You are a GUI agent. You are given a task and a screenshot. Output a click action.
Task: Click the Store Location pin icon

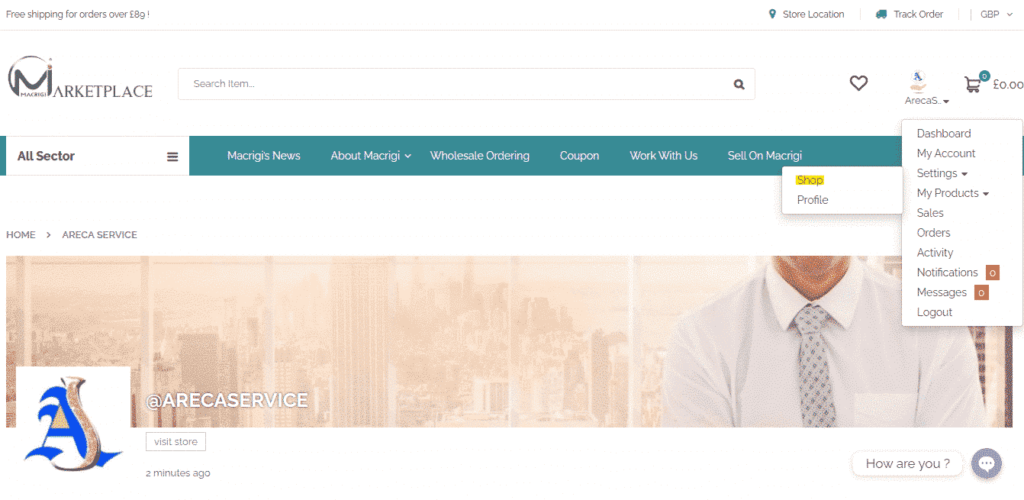pyautogui.click(x=773, y=14)
